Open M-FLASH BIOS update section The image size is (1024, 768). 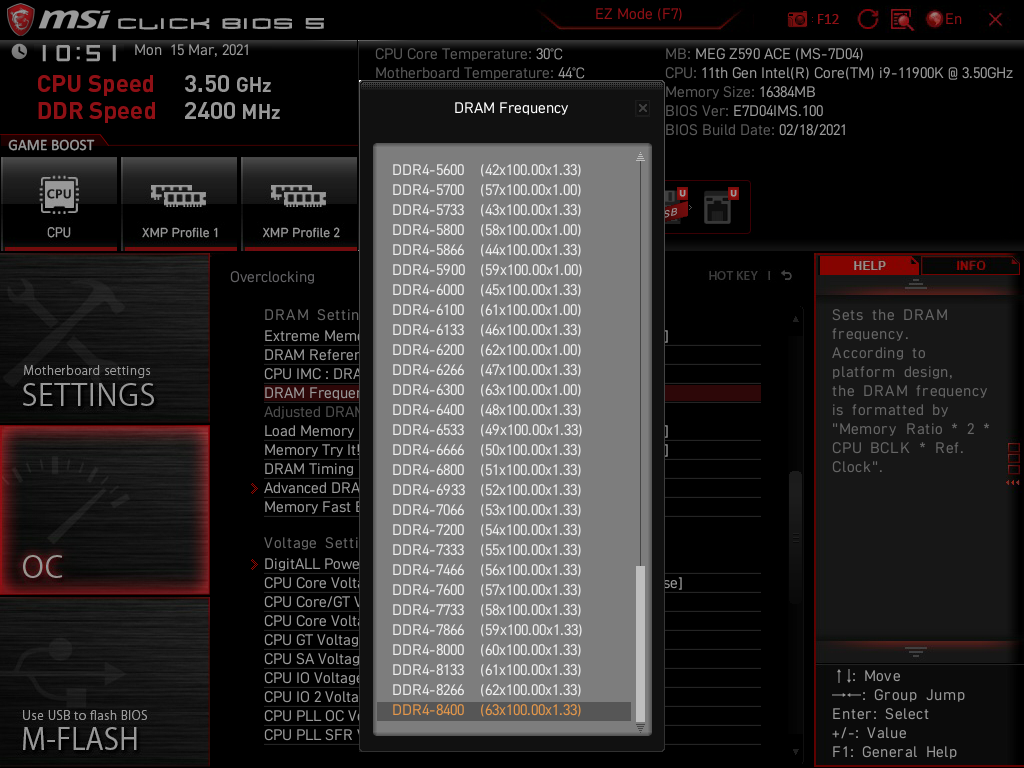(104, 682)
